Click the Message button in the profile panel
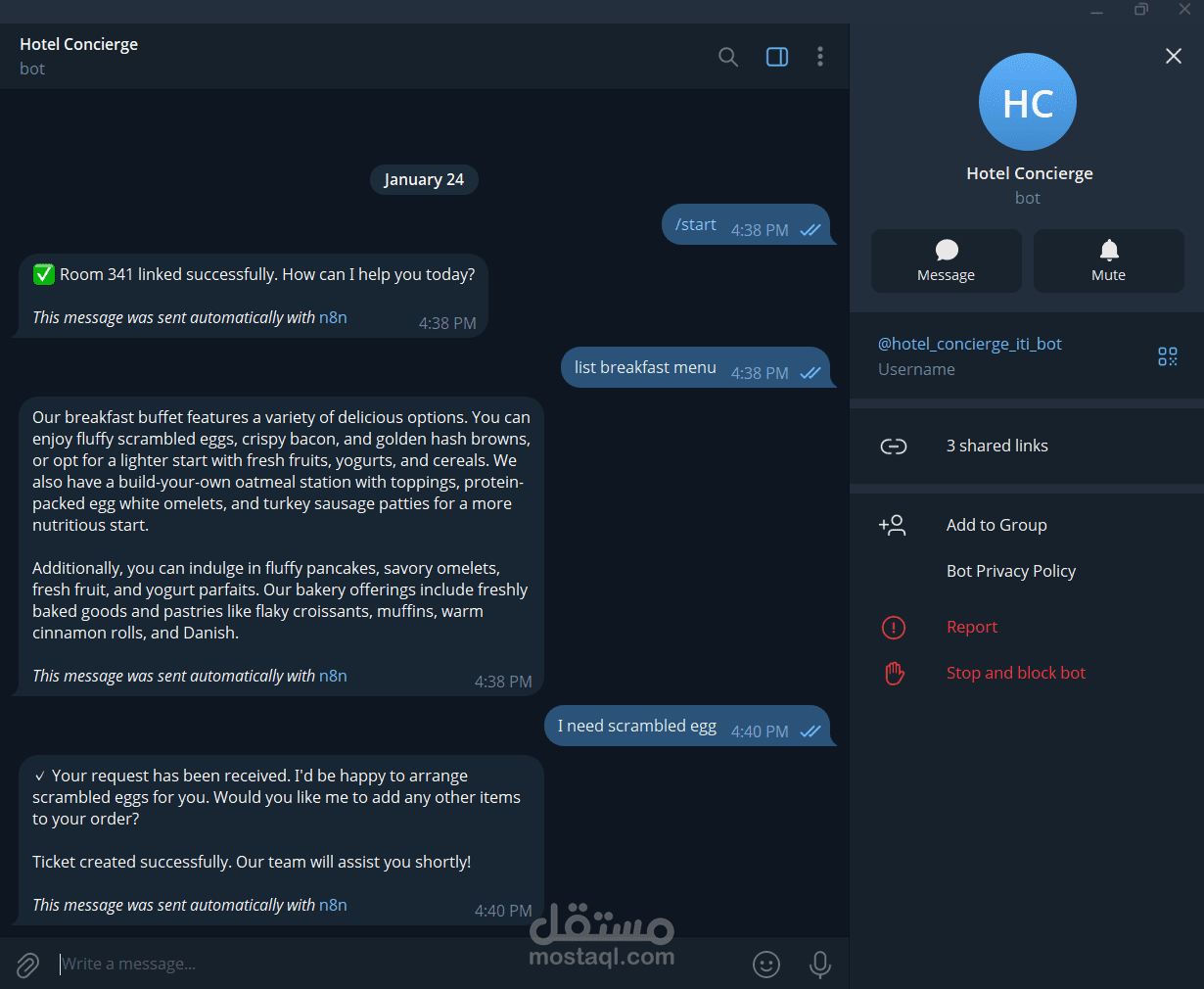This screenshot has width=1204, height=989. click(x=947, y=261)
